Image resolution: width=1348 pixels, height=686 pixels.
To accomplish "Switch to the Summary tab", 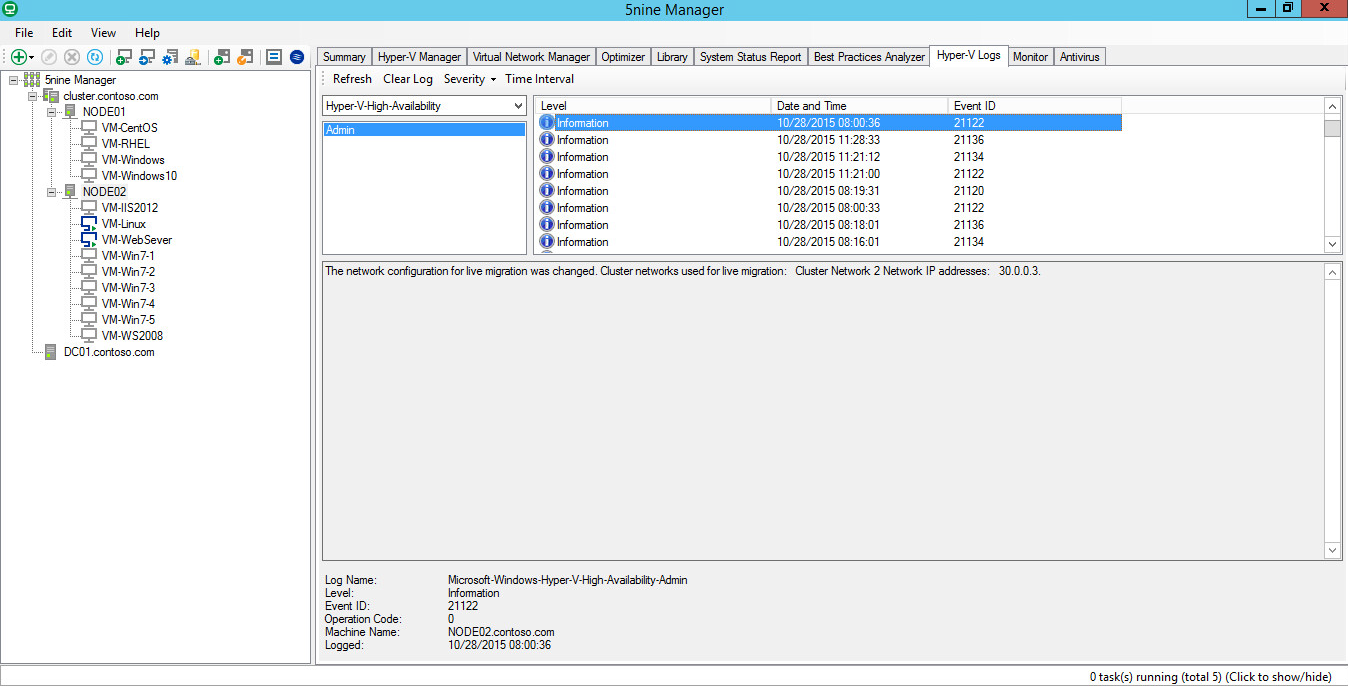I will 344,57.
